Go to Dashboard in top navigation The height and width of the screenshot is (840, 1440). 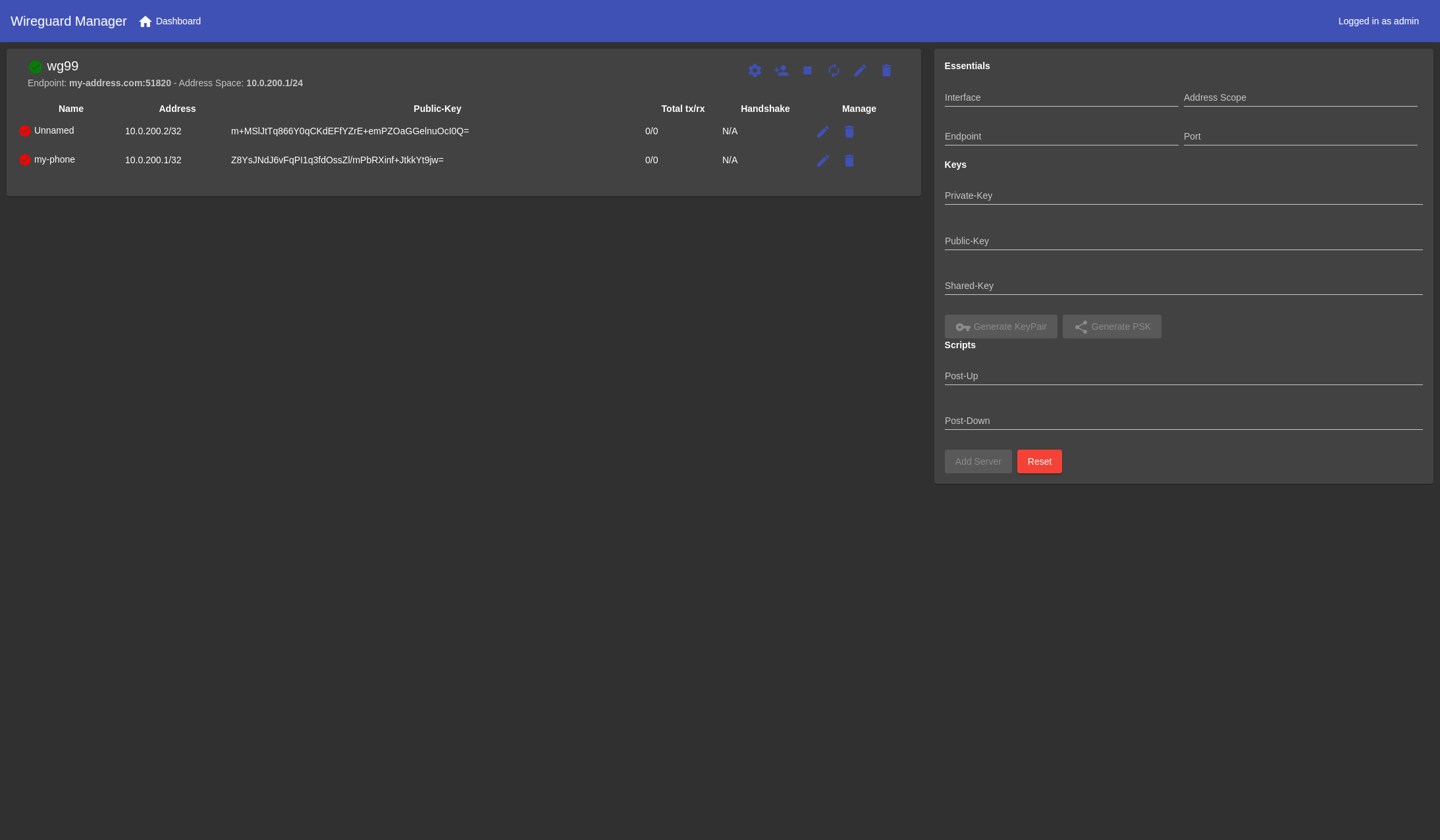click(170, 21)
